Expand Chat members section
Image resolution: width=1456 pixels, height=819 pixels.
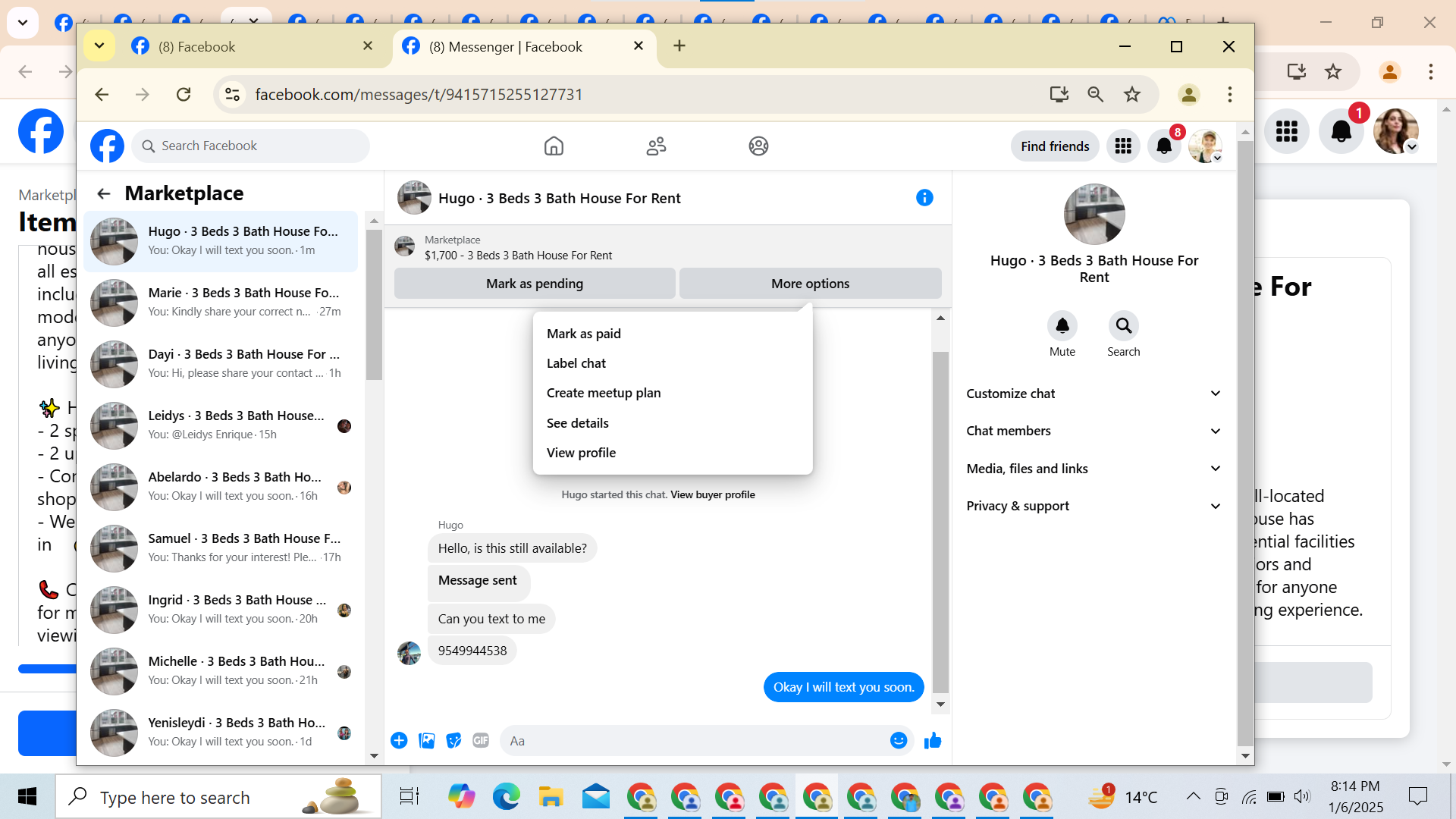point(1094,431)
